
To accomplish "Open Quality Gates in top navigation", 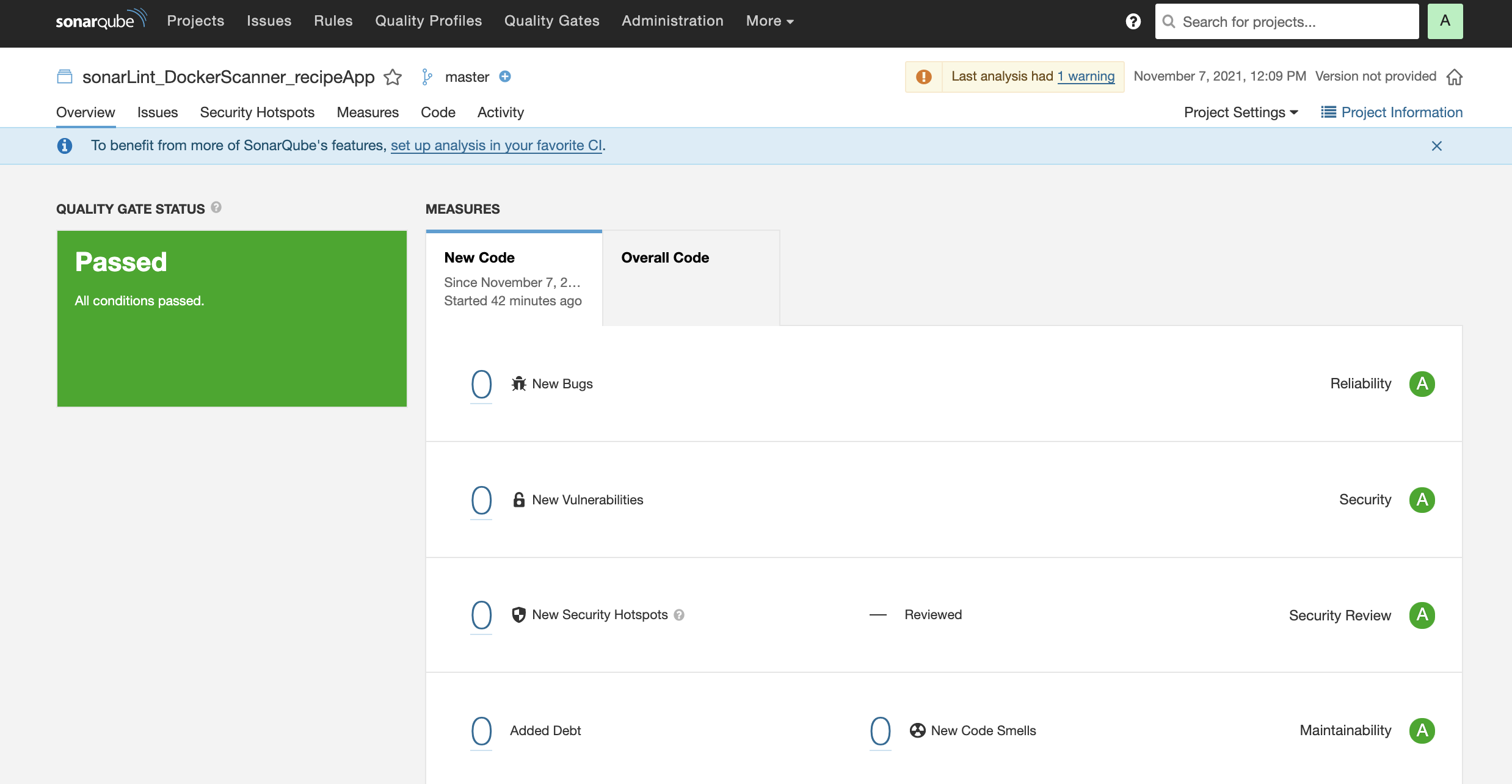I will pyautogui.click(x=552, y=21).
